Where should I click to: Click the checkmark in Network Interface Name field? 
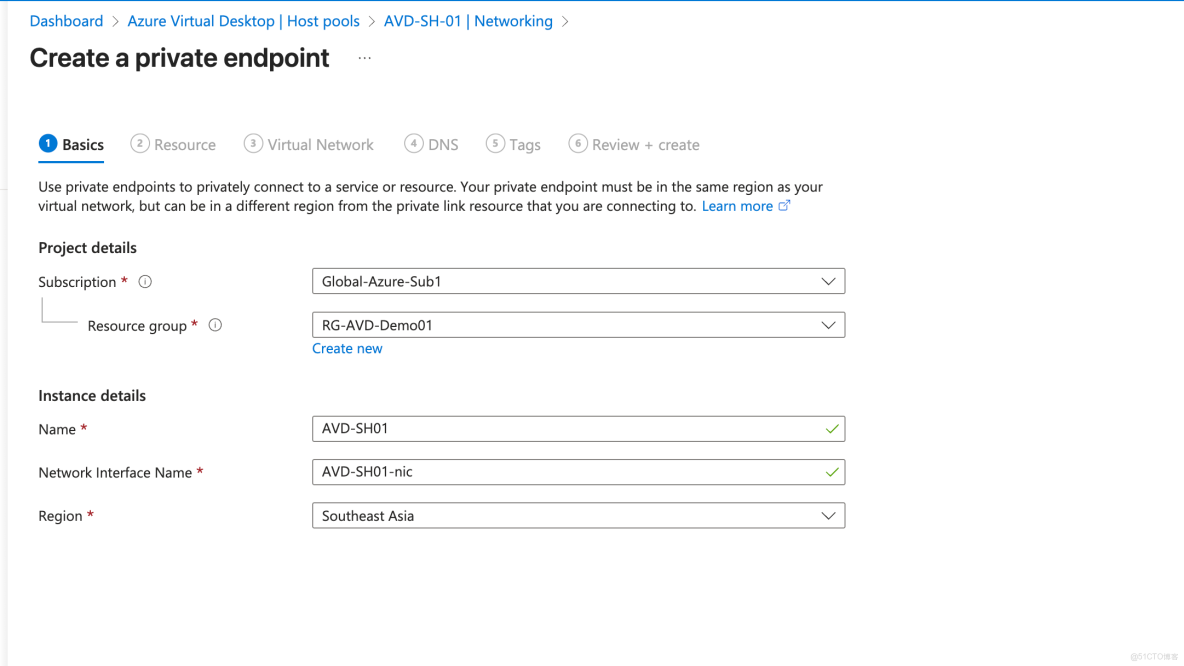point(833,472)
